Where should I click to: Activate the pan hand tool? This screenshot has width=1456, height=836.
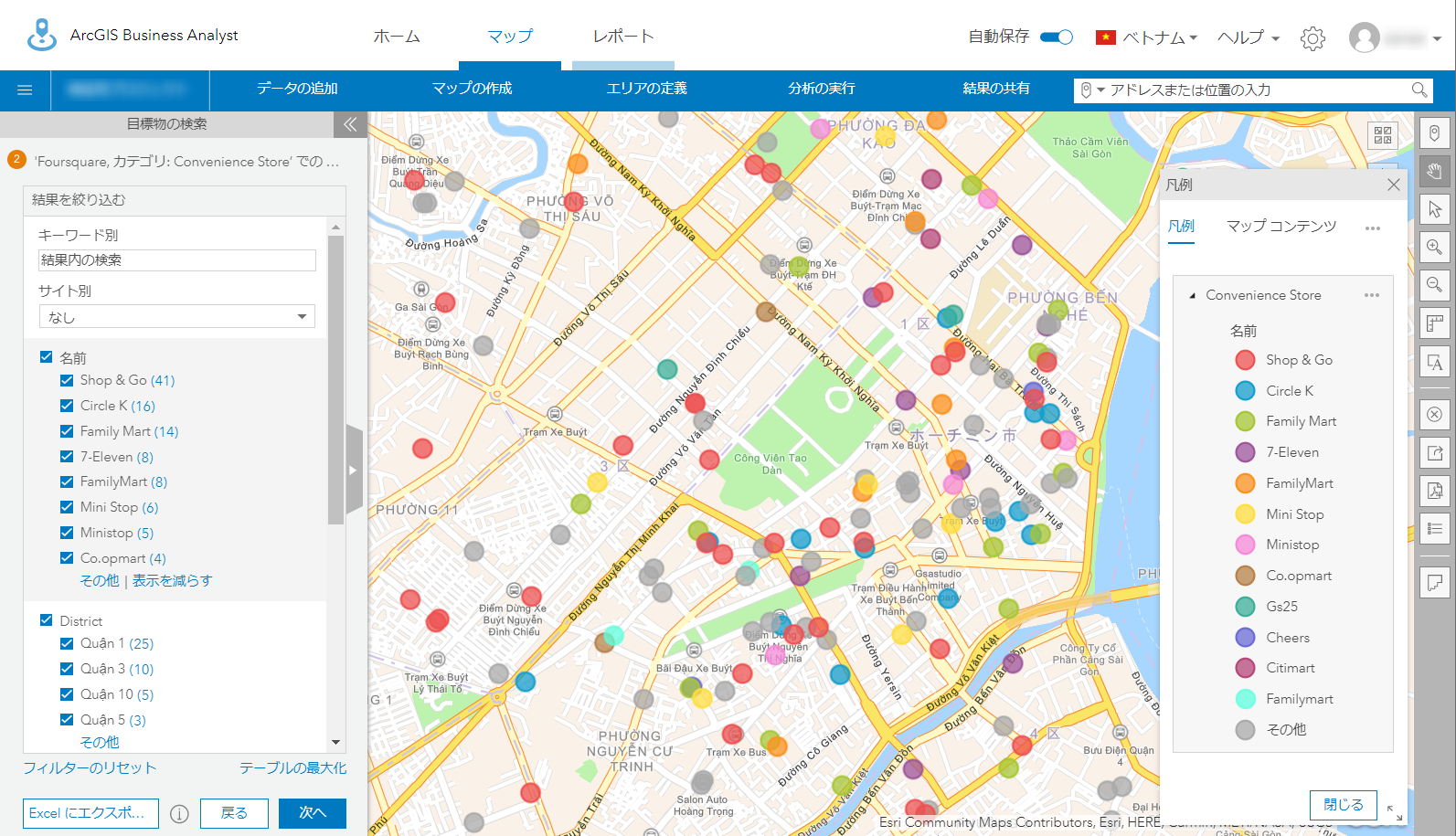coord(1435,171)
